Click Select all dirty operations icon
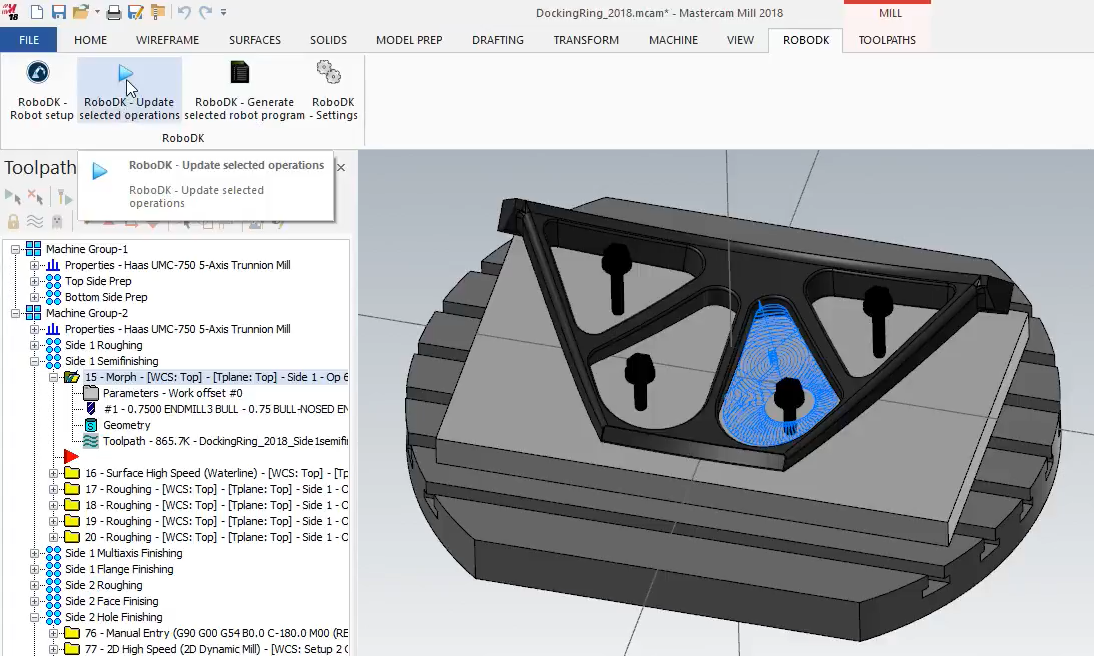Image resolution: width=1094 pixels, height=656 pixels. [35, 197]
